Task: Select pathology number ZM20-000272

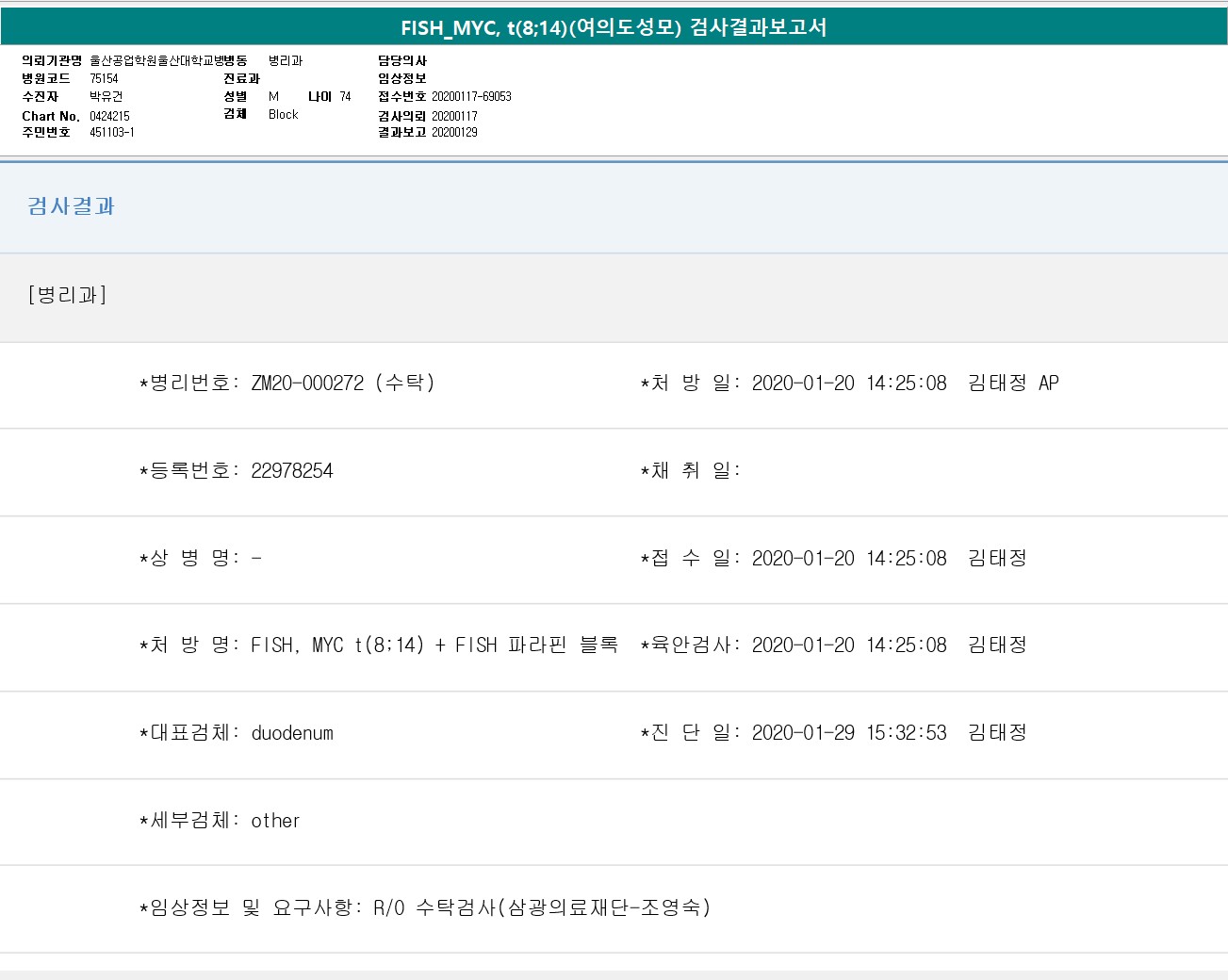Action: click(307, 383)
